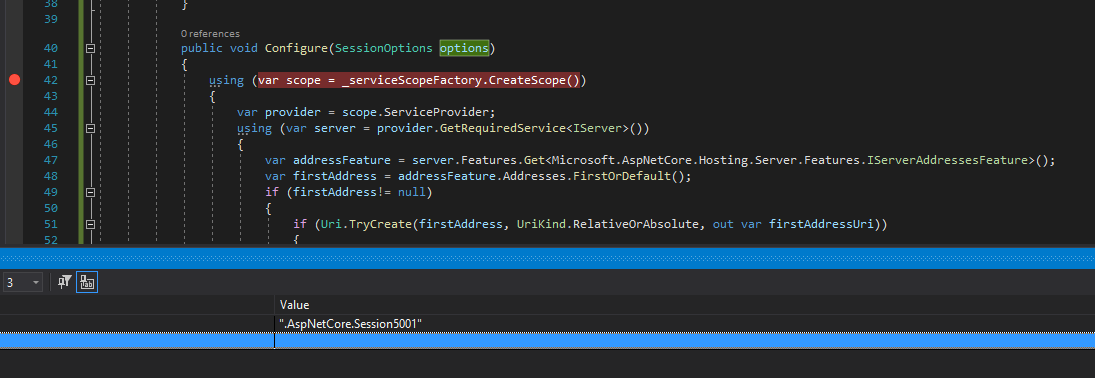Click the red breakpoint dot on line 42
Screen dimensions: 1095x378
(14, 80)
